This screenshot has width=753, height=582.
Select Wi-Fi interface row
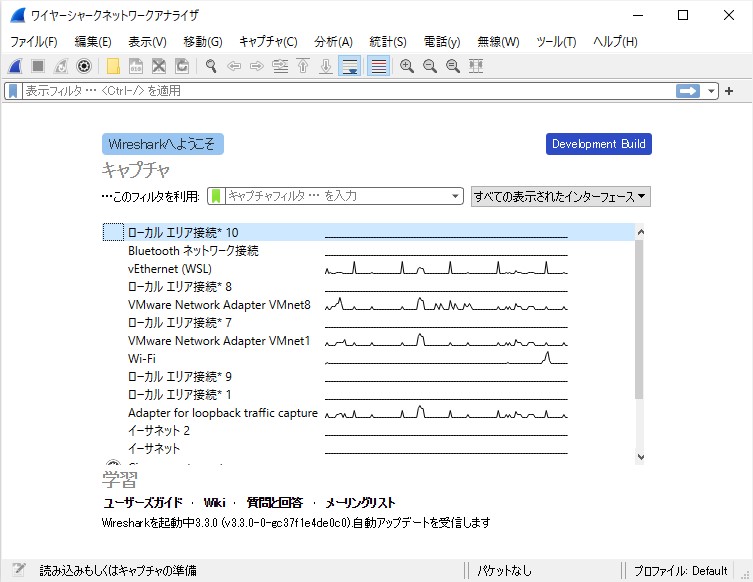(x=368, y=359)
